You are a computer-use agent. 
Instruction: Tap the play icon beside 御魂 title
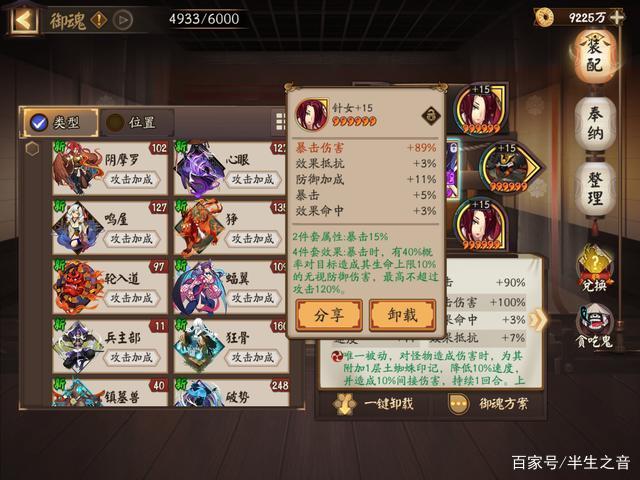[x=123, y=20]
